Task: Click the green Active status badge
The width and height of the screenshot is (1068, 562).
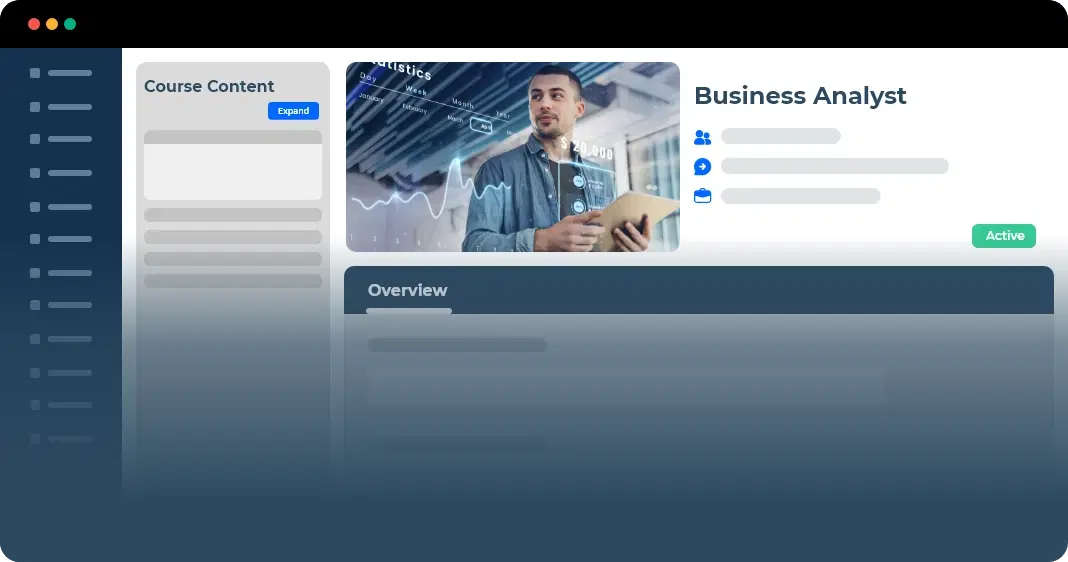Action: [x=1003, y=236]
